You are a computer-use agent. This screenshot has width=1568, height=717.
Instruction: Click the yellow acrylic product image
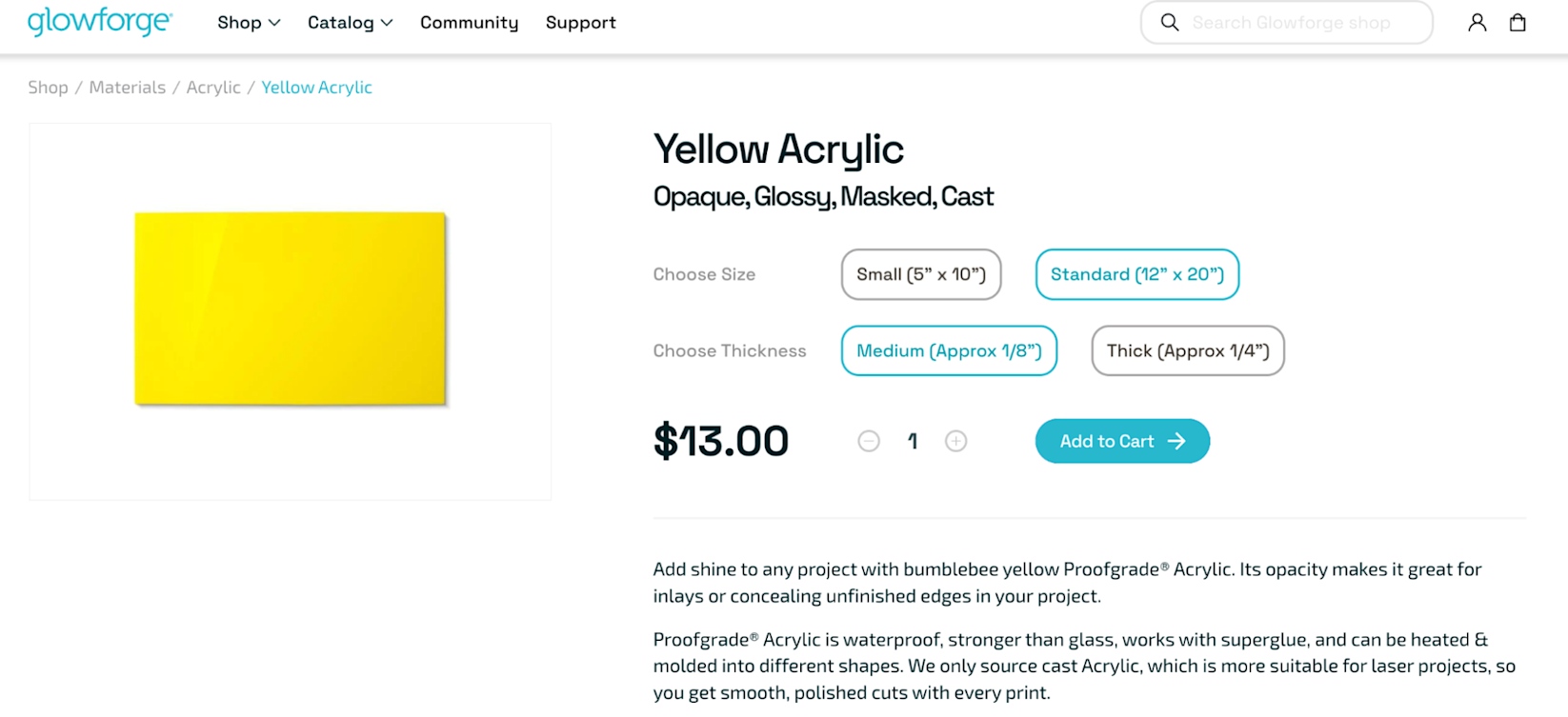pos(291,309)
